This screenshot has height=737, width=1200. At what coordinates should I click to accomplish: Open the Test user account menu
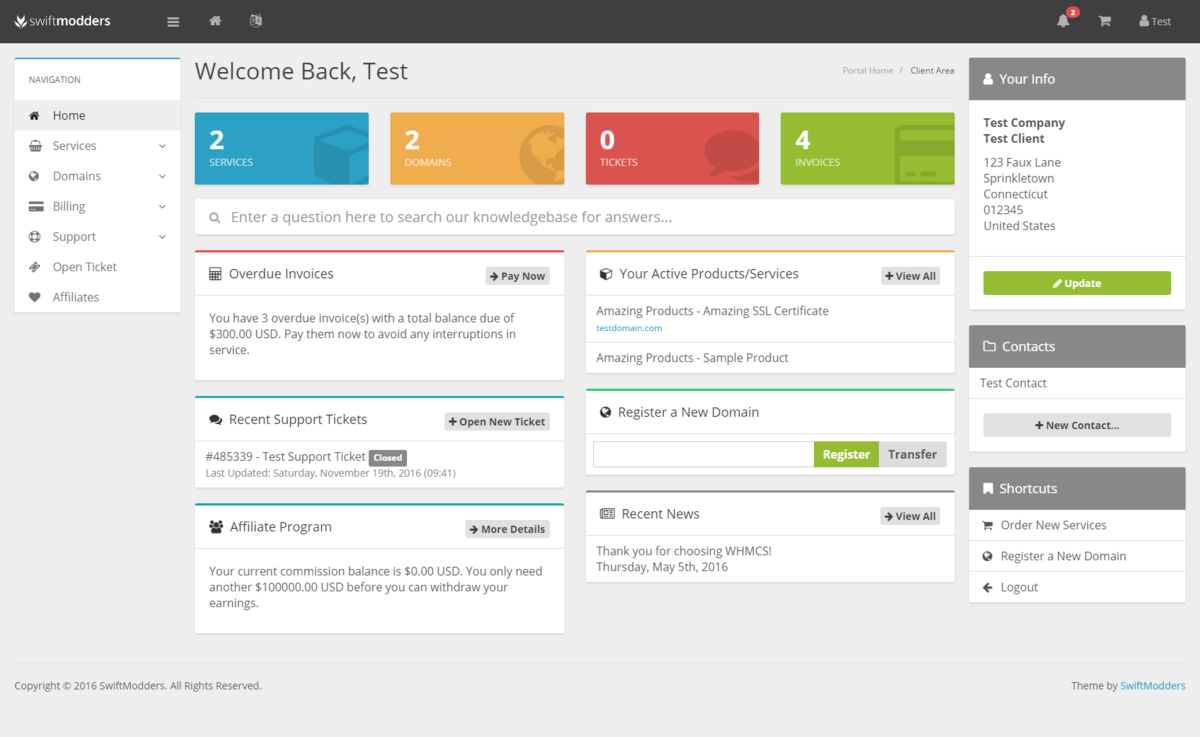[x=1154, y=21]
